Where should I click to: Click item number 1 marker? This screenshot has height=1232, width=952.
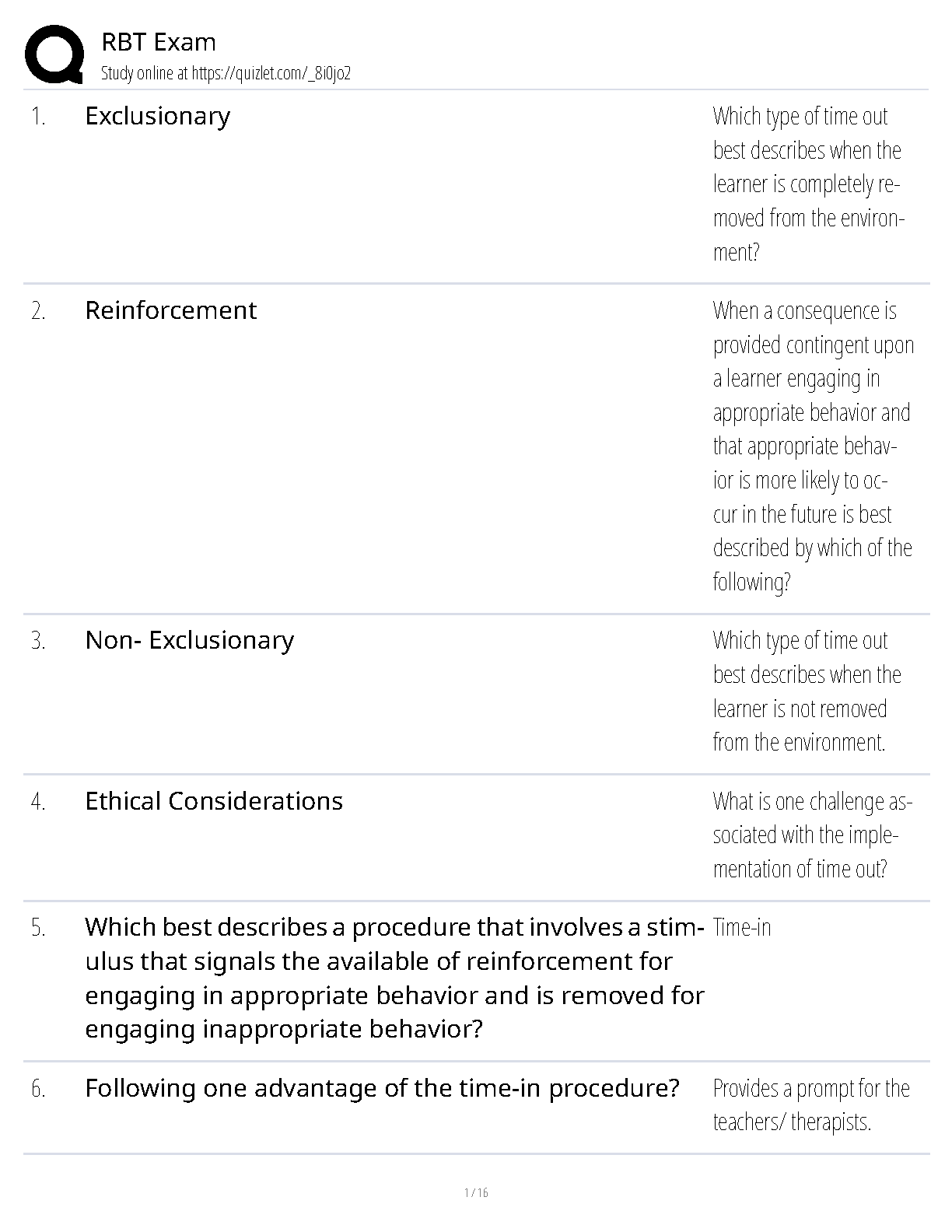click(38, 117)
